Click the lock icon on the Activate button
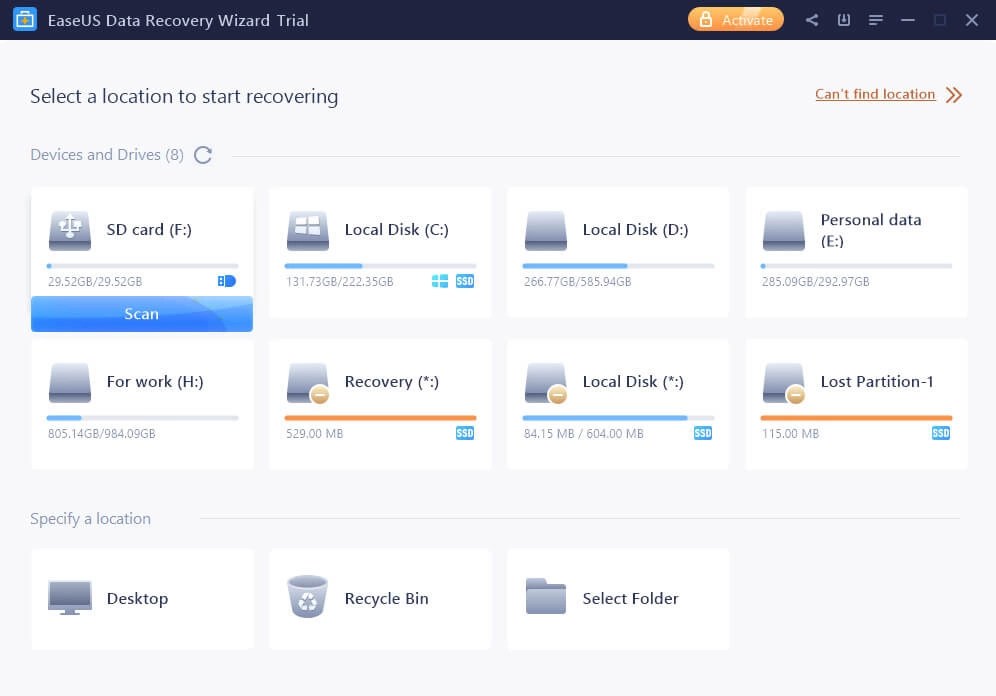The height and width of the screenshot is (696, 996). 708,19
